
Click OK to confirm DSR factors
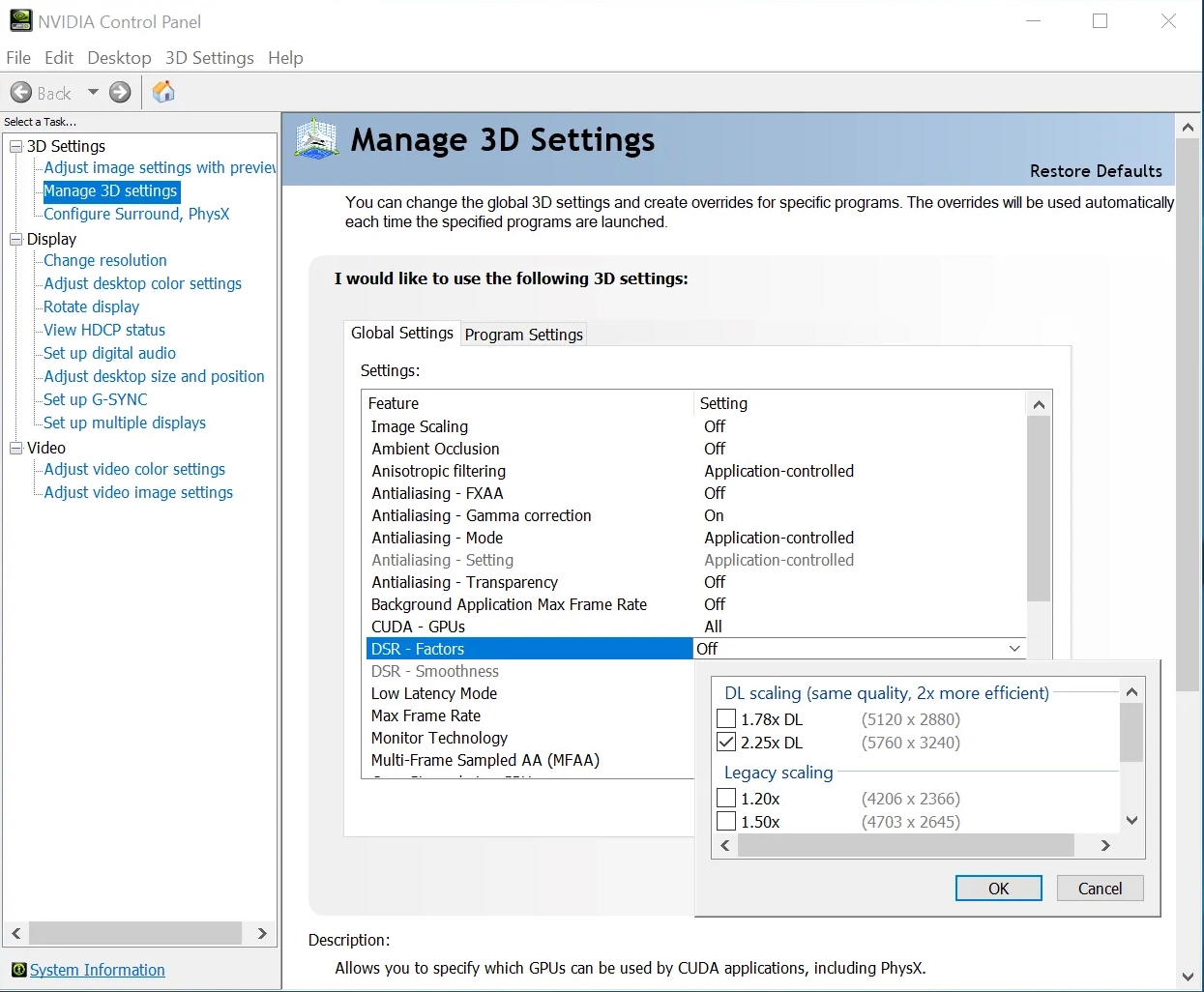click(x=999, y=889)
